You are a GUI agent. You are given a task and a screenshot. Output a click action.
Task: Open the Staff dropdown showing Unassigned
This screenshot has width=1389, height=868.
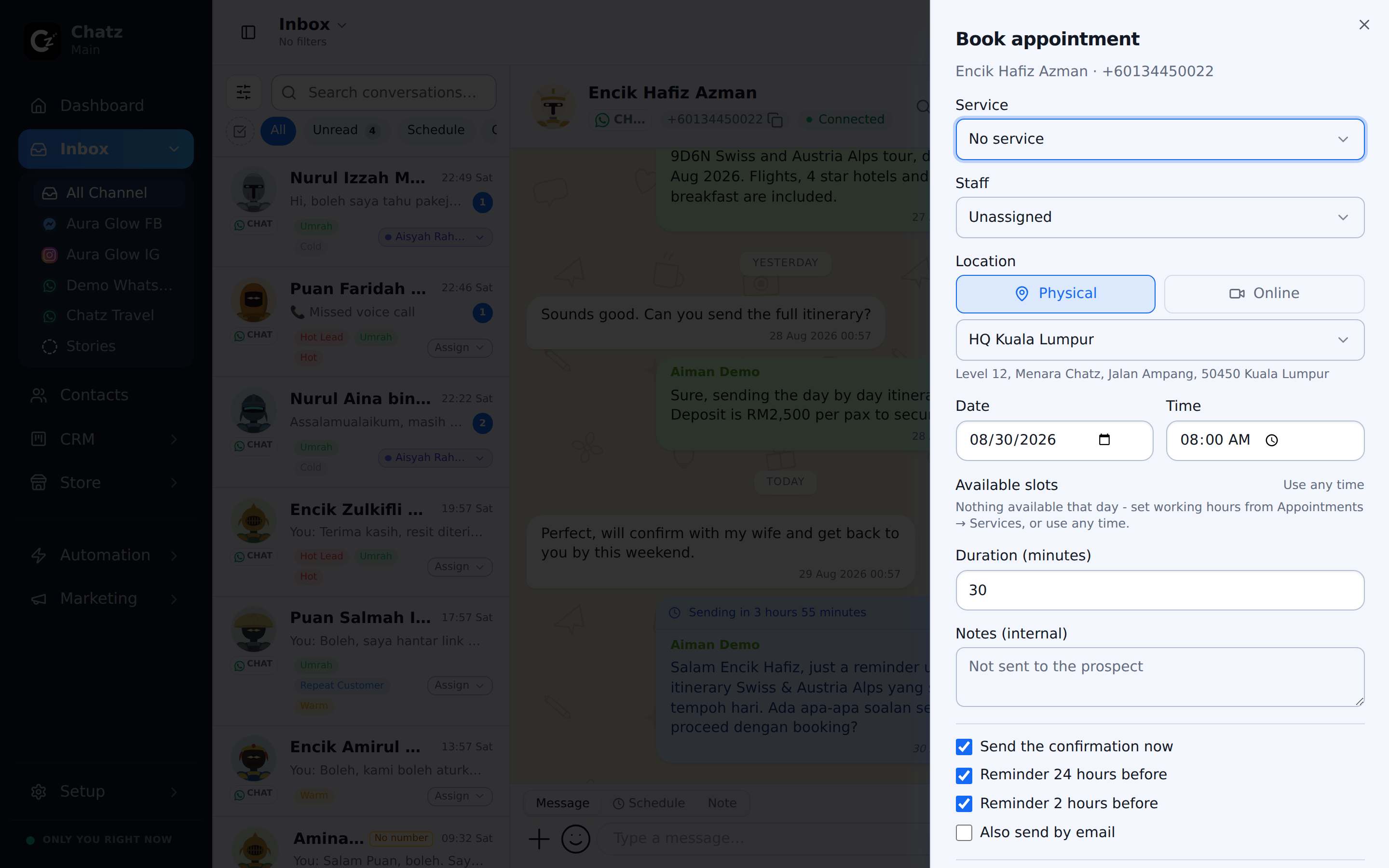[1159, 217]
